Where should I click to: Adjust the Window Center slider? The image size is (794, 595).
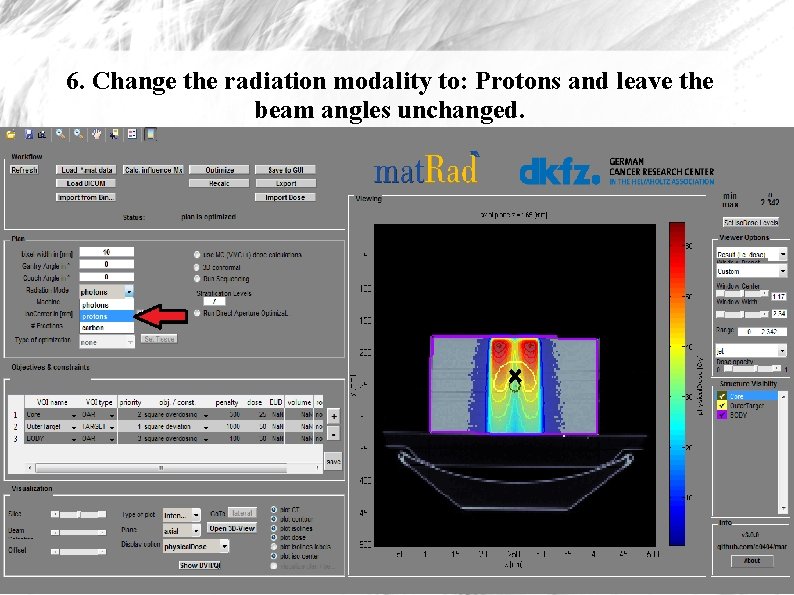coord(742,294)
